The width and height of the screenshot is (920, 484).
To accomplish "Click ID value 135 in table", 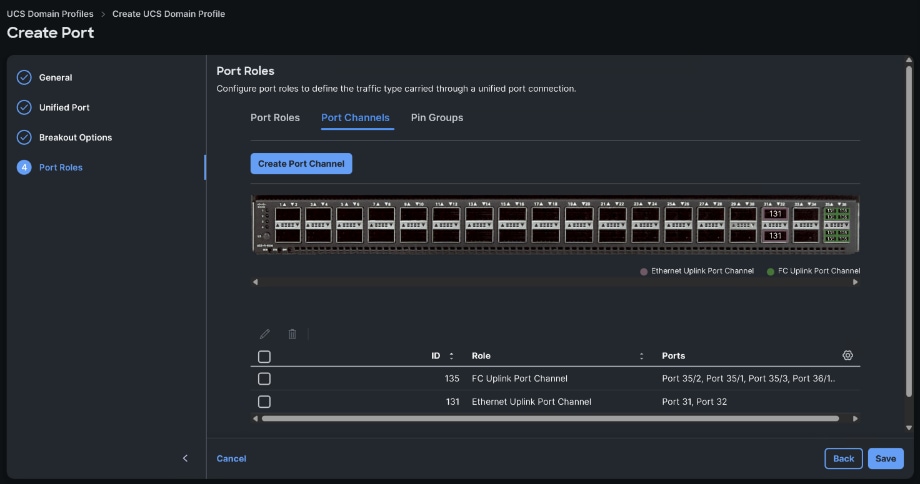I will (x=452, y=378).
